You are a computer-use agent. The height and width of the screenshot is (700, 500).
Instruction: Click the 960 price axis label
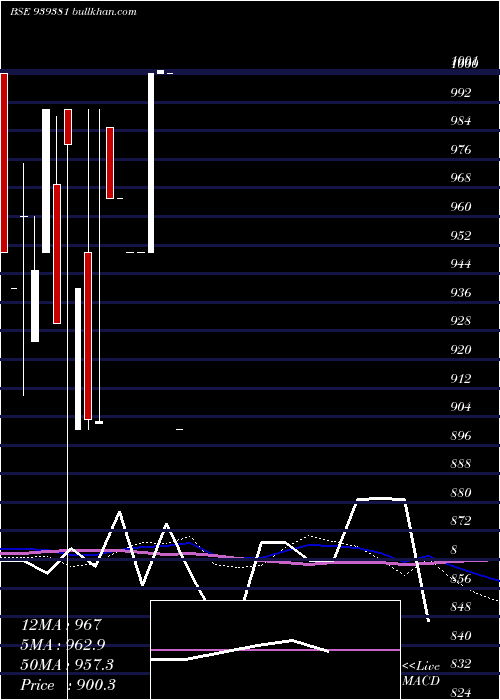[461, 207]
